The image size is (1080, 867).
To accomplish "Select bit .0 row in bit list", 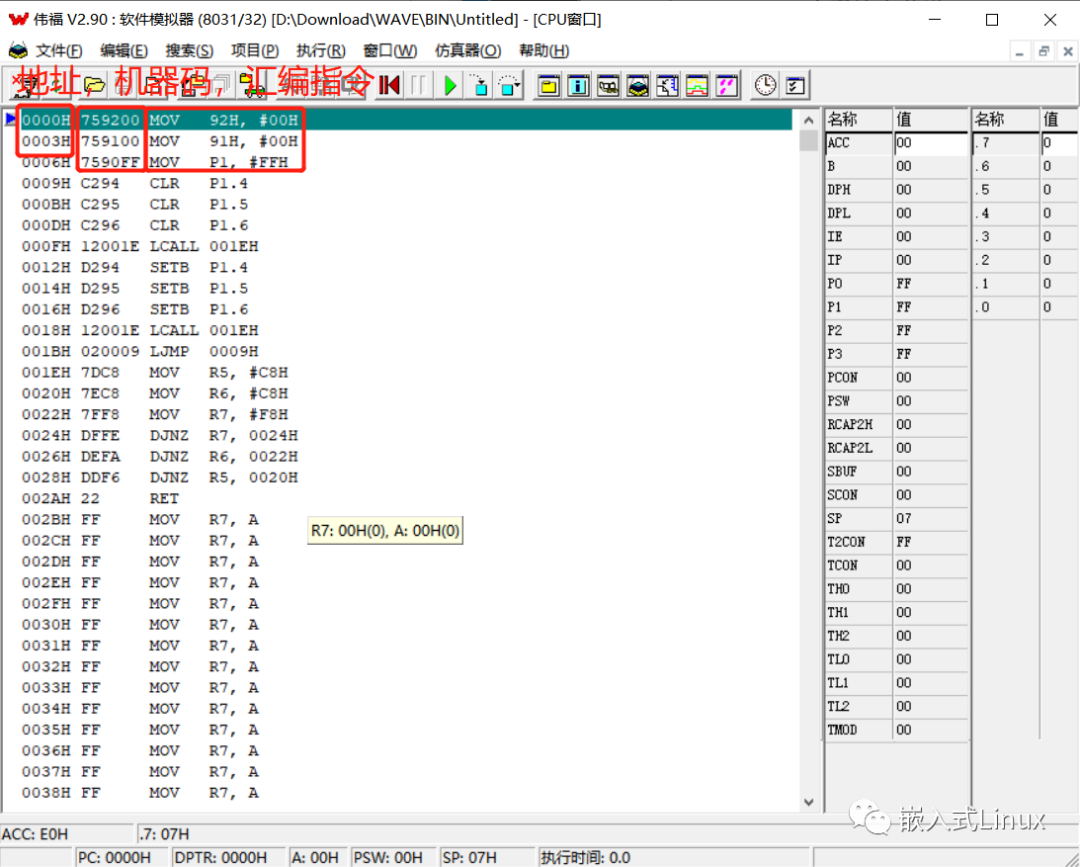I will click(1025, 307).
